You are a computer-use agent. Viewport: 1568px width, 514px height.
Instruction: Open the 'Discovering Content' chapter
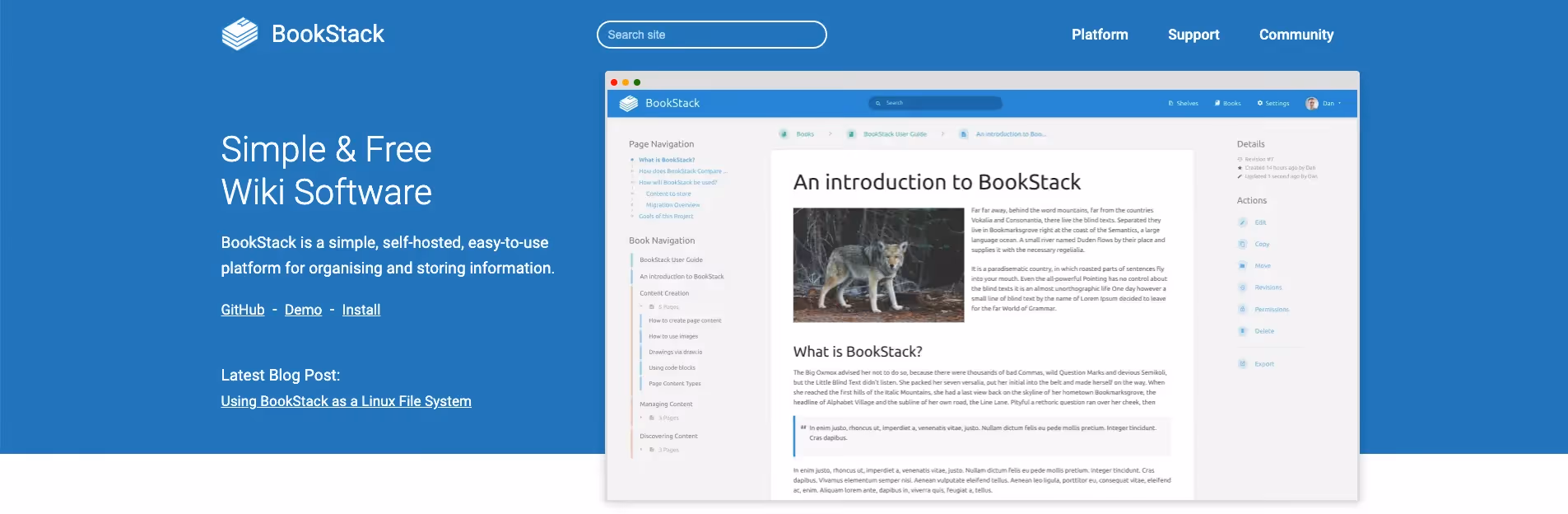coord(668,436)
